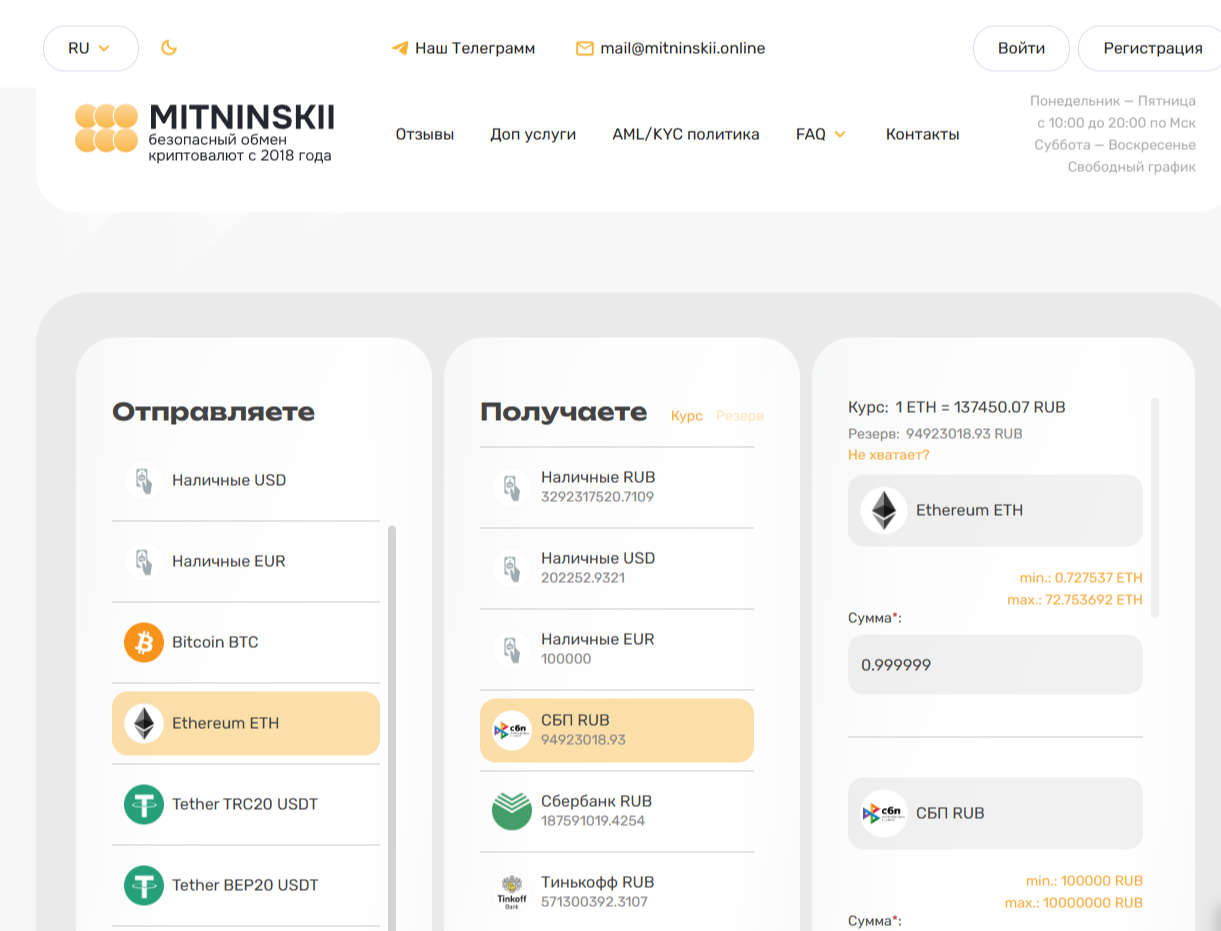This screenshot has height=931, width=1221.
Task: Choose the Тинькофф bank logo icon
Action: tap(512, 892)
